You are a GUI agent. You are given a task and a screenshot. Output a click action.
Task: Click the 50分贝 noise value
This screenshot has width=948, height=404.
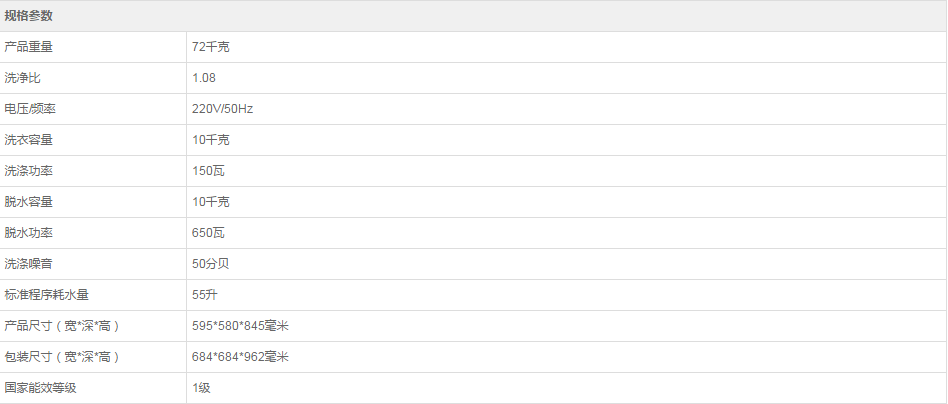click(210, 264)
